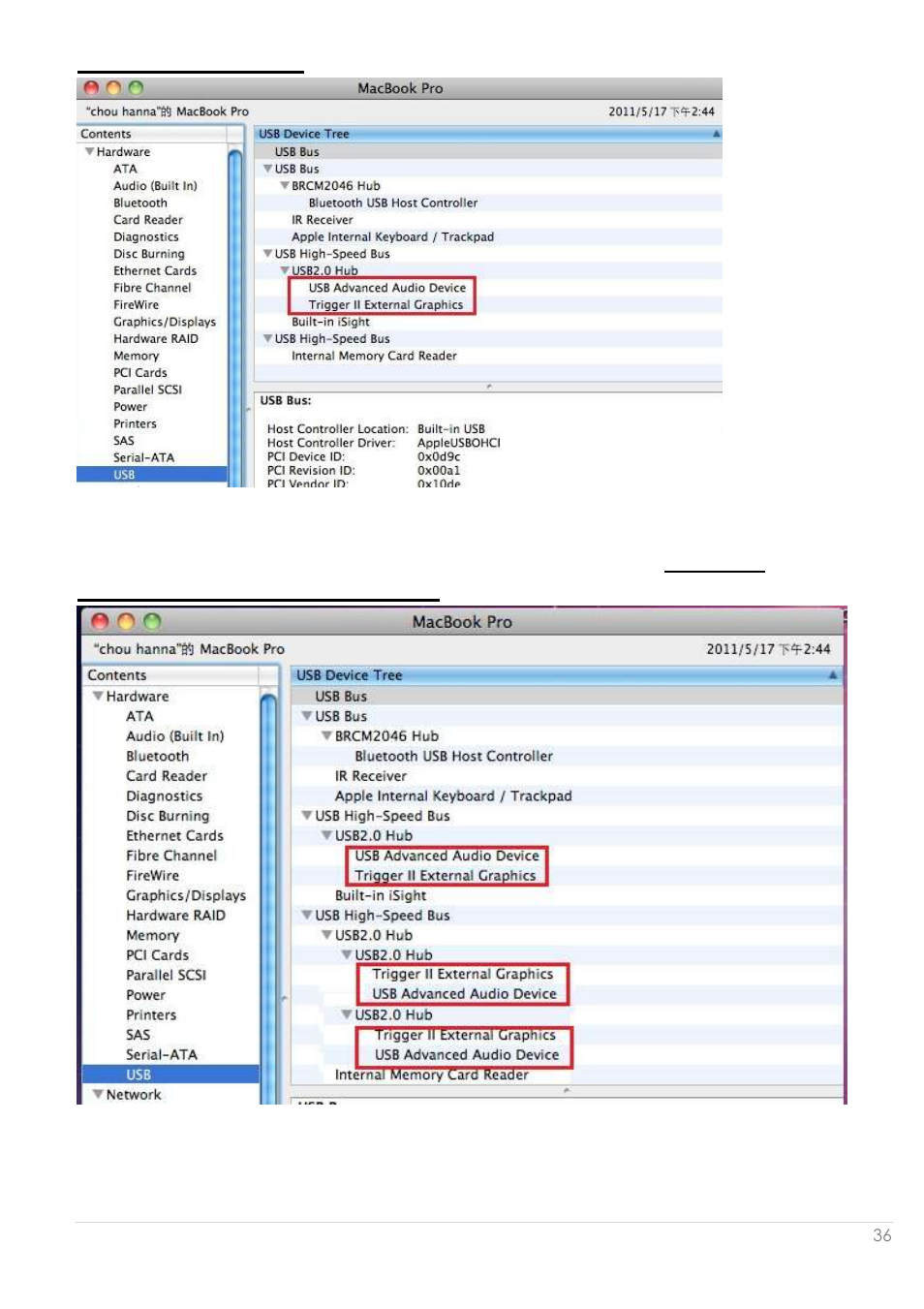Screen dimensions: 924x1309
Task: Collapse the USB Bus disclosure triangle, upper window
Action: (268, 169)
